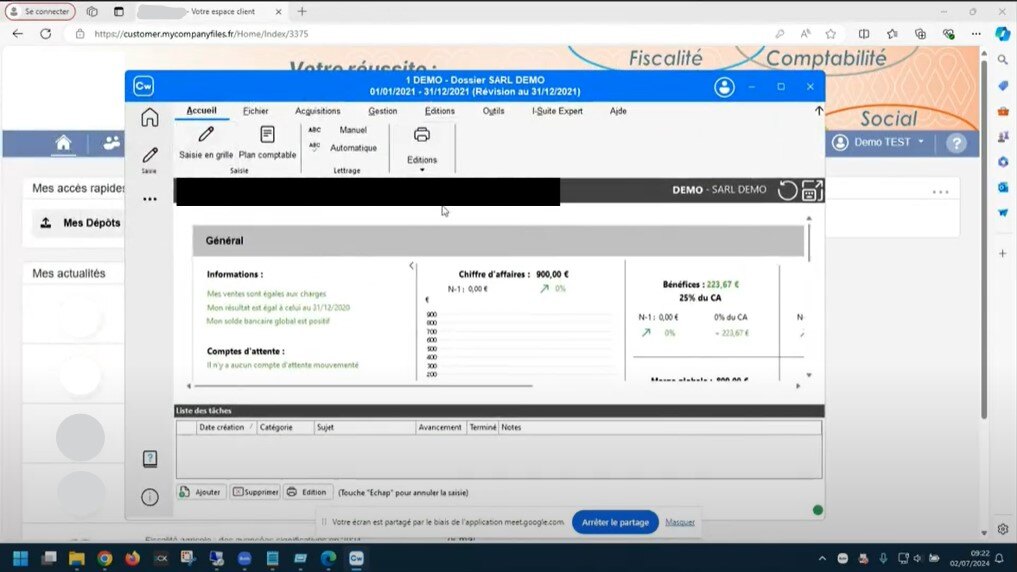Open the Gestion menu
This screenshot has height=572, width=1017.
(x=382, y=111)
